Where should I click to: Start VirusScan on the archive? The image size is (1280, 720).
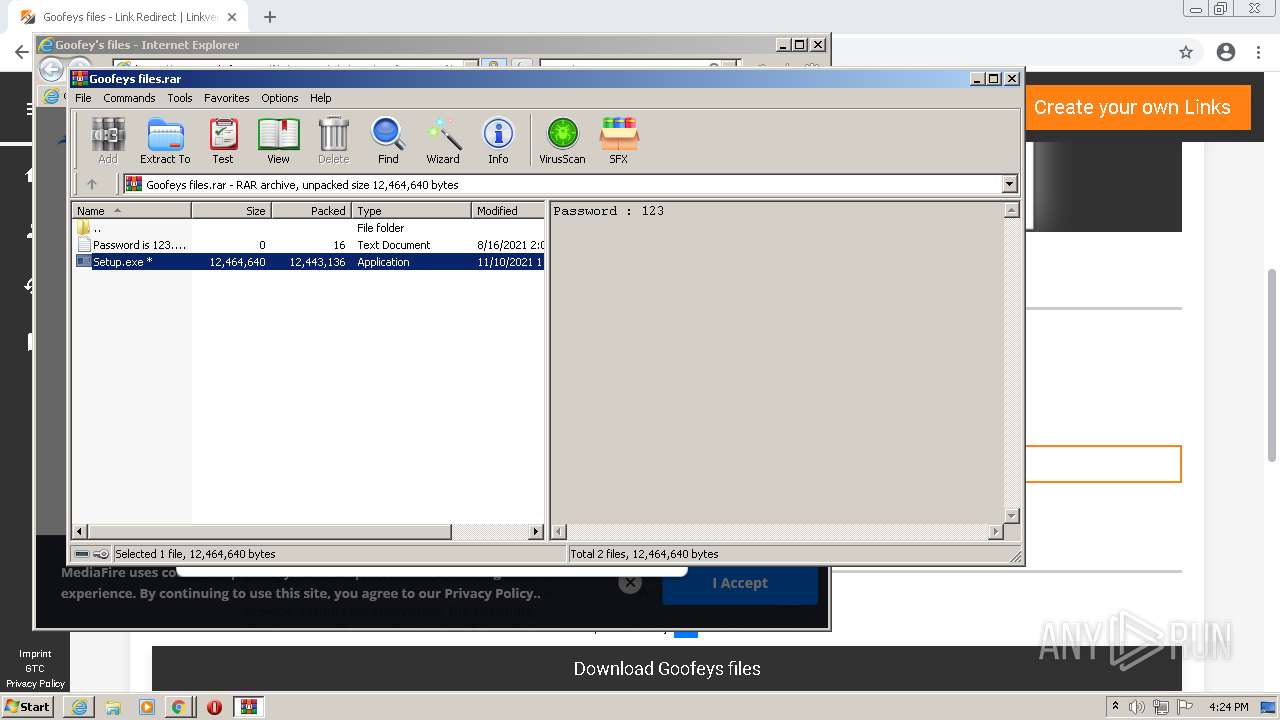pos(562,140)
